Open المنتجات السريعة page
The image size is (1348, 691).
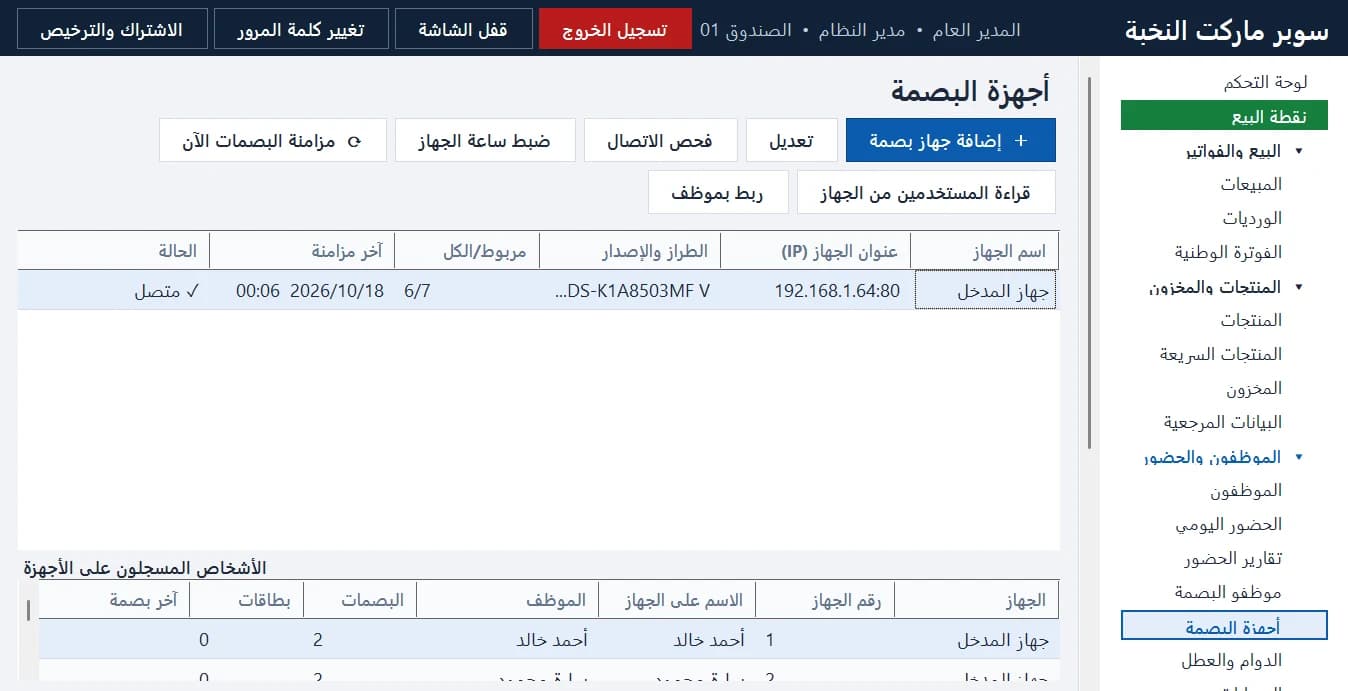pyautogui.click(x=1221, y=354)
